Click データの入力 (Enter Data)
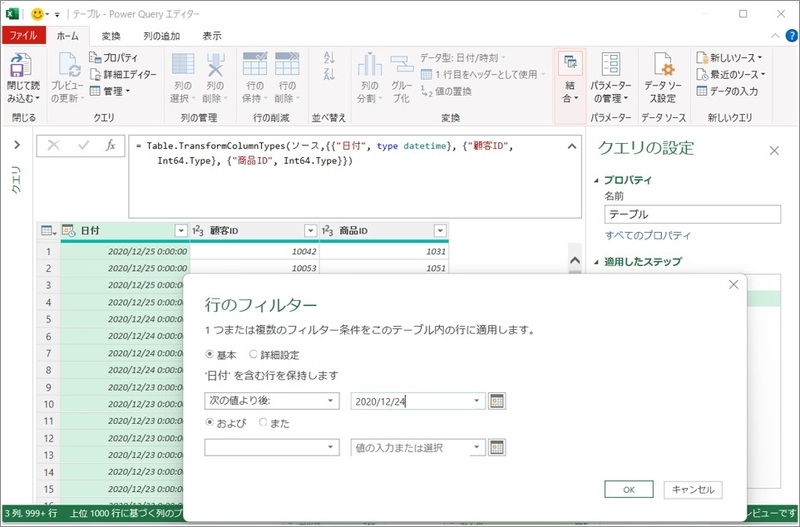The height and width of the screenshot is (527, 800). [x=727, y=91]
